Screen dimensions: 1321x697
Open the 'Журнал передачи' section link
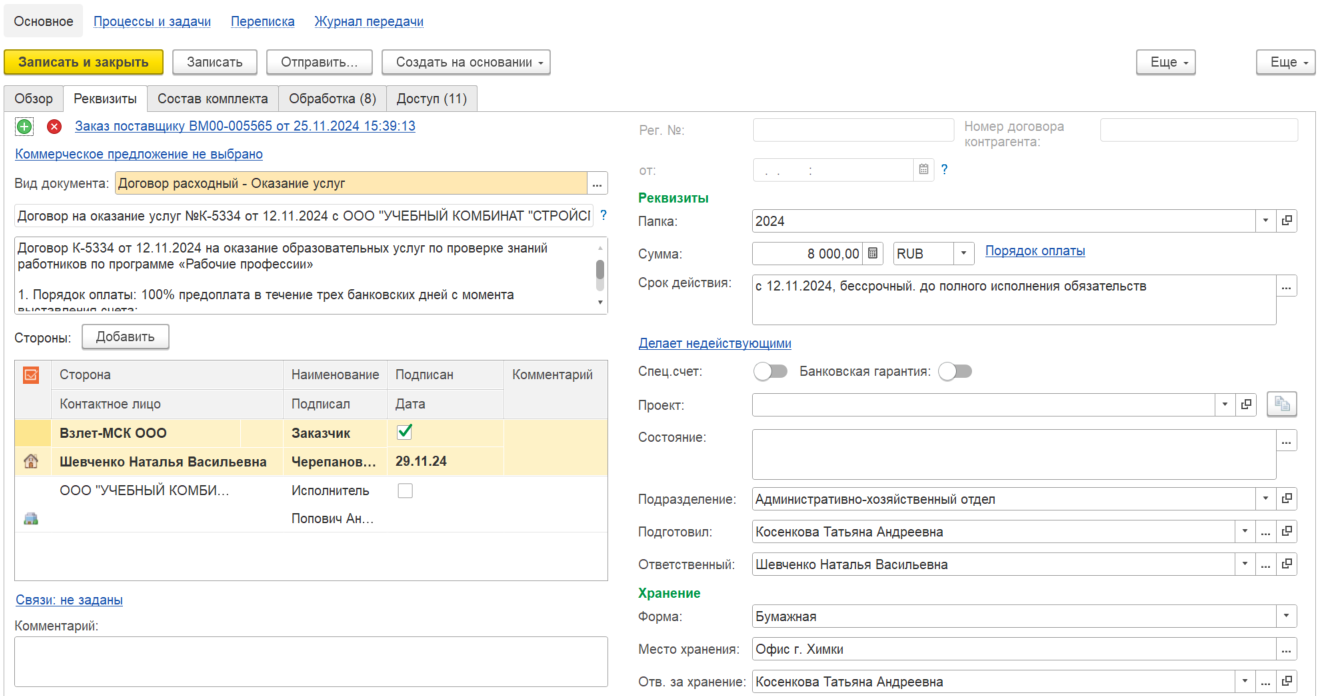coord(369,21)
